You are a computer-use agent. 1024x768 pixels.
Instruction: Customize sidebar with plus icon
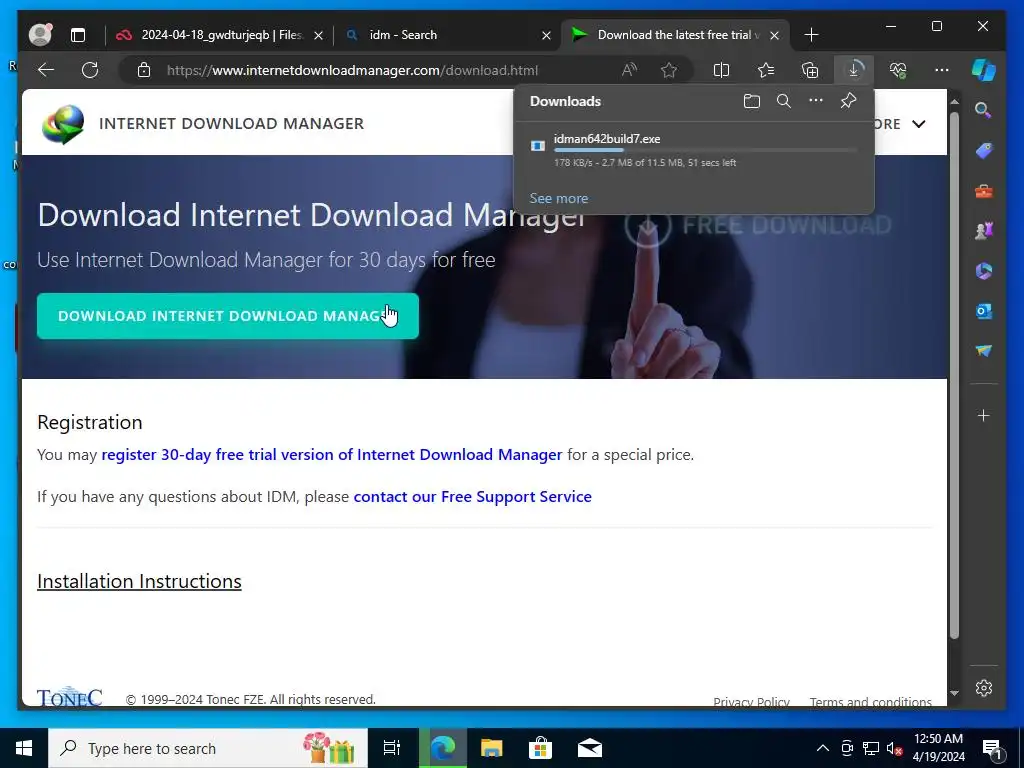click(984, 415)
